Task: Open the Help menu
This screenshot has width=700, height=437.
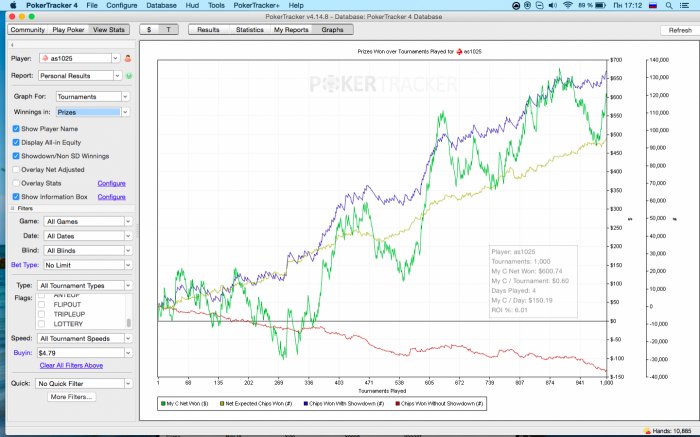Action: pos(296,5)
